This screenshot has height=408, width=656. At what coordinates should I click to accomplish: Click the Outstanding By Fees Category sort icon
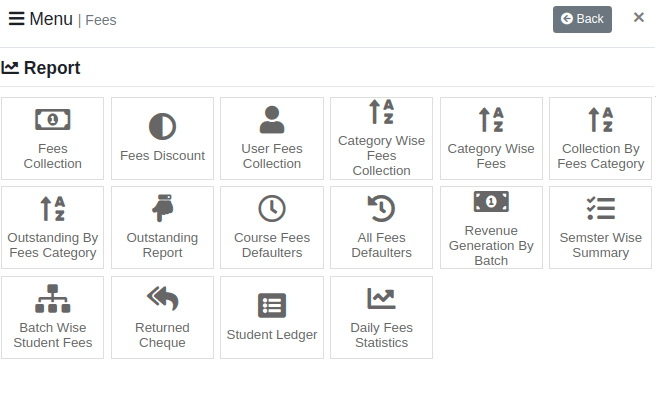pyautogui.click(x=53, y=208)
